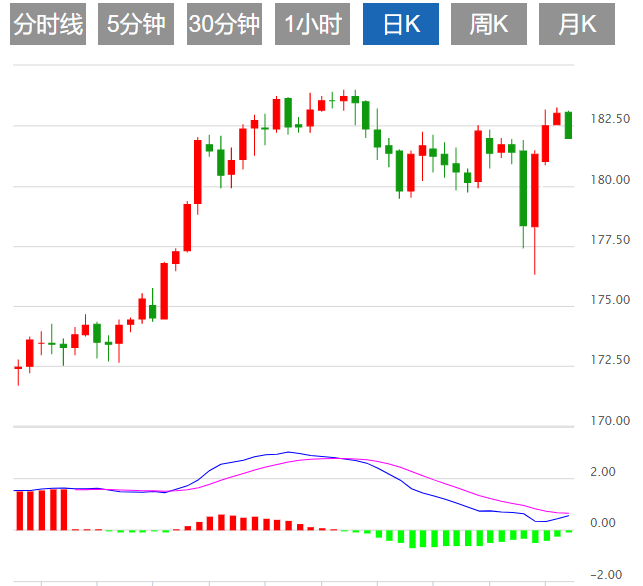Select the 5分钟 interval tab

coord(136,24)
